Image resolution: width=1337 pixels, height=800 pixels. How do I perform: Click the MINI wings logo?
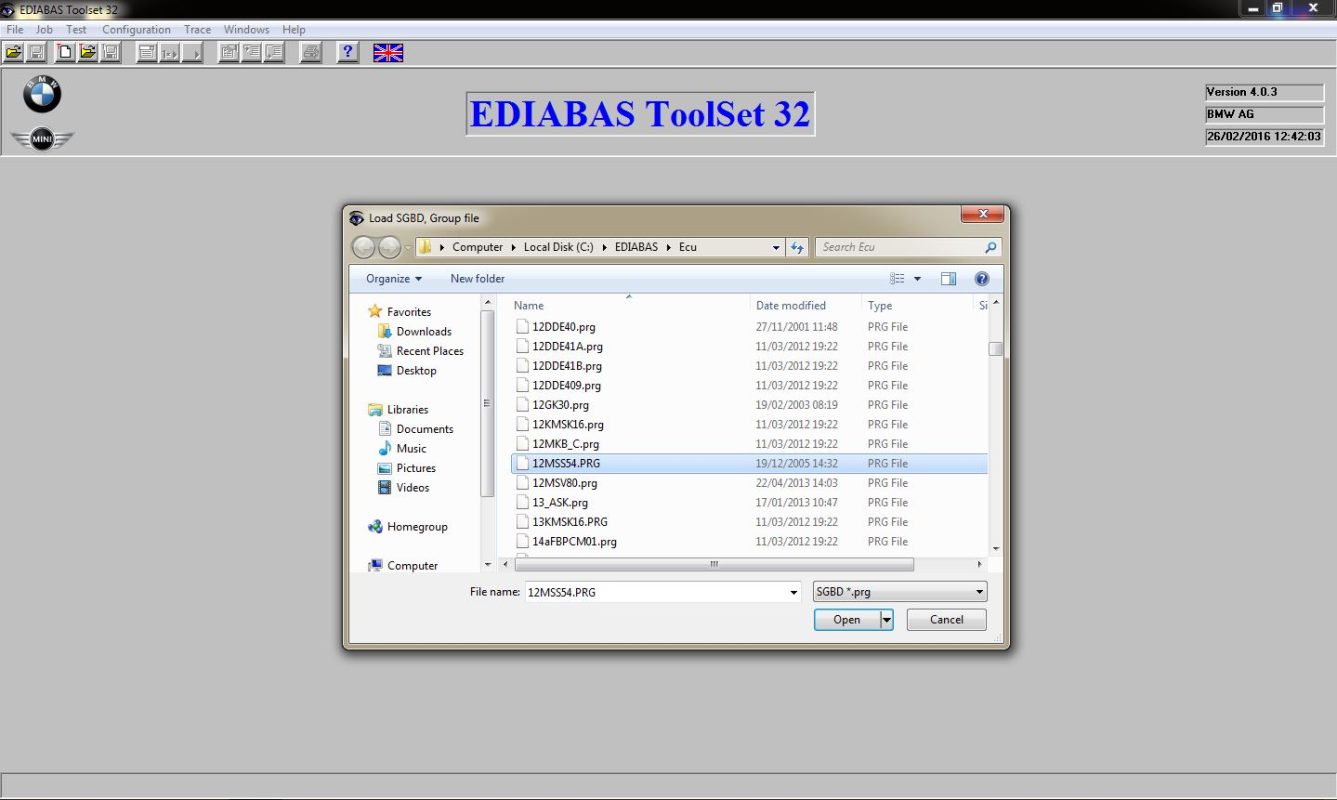click(42, 140)
